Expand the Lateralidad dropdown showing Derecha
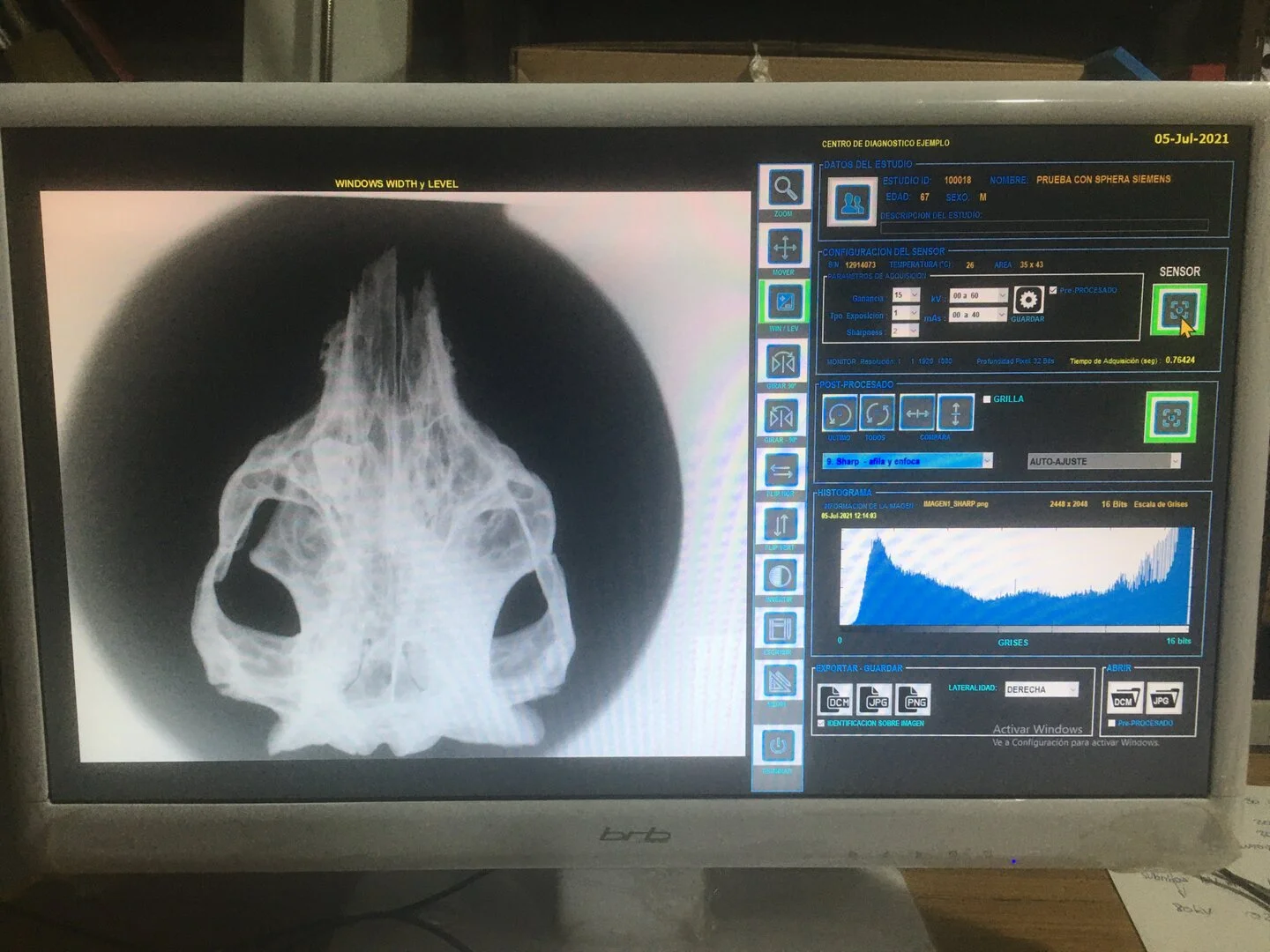 coord(1072,689)
